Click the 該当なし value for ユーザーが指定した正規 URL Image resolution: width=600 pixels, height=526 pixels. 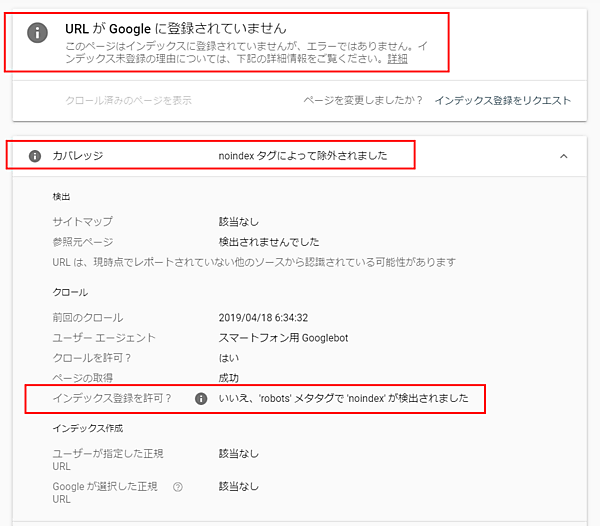pyautogui.click(x=239, y=454)
